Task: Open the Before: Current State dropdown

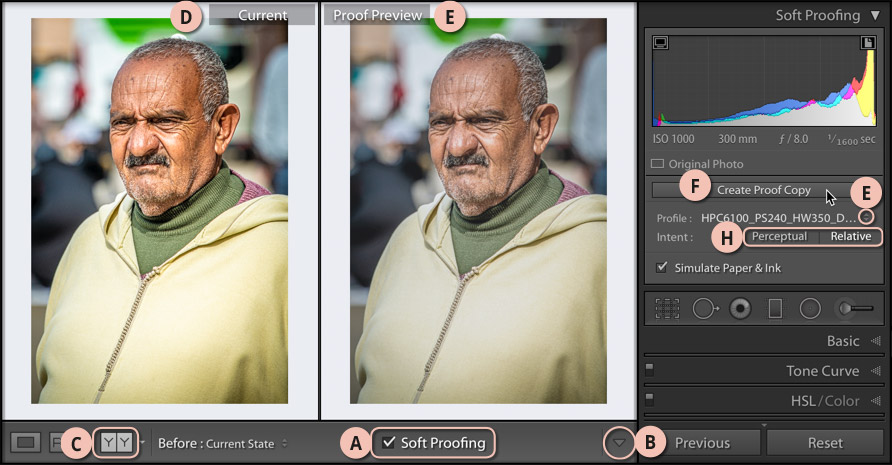Action: 223,443
